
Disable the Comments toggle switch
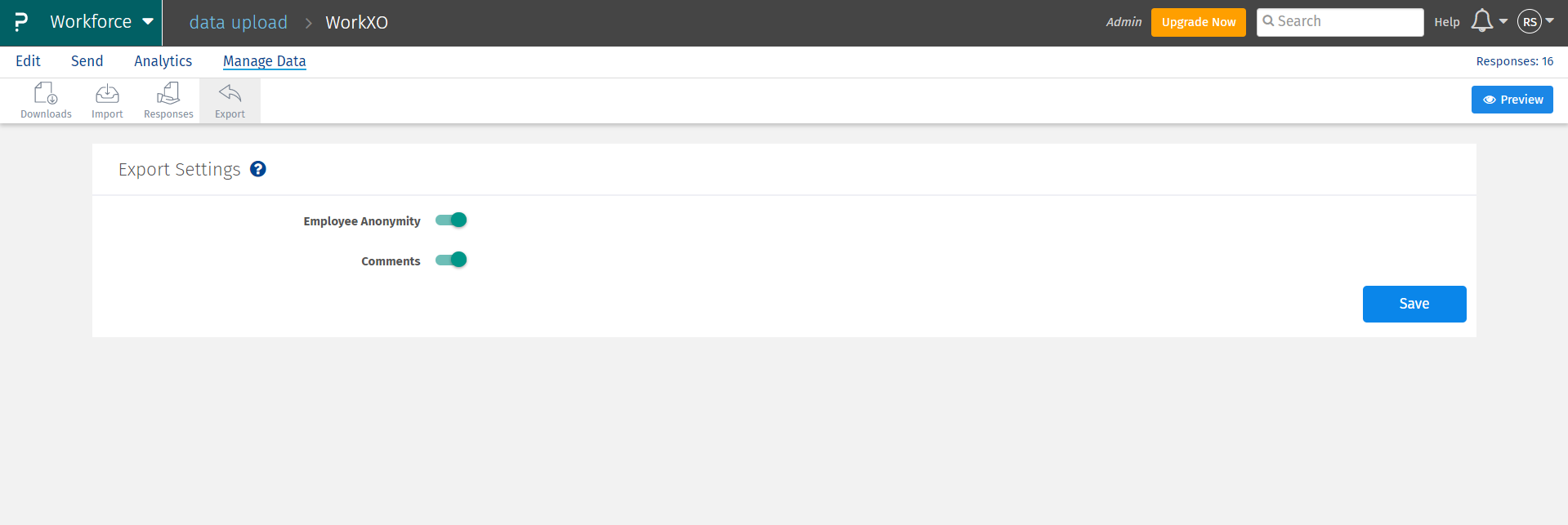tap(451, 260)
